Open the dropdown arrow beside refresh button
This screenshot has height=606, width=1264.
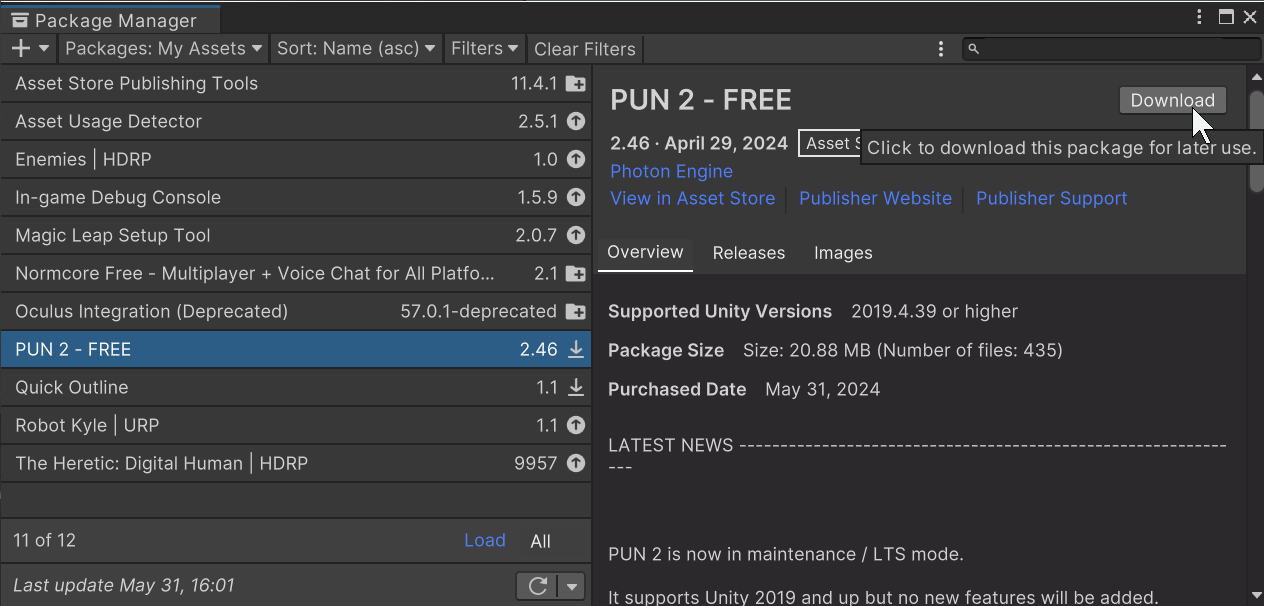point(572,586)
